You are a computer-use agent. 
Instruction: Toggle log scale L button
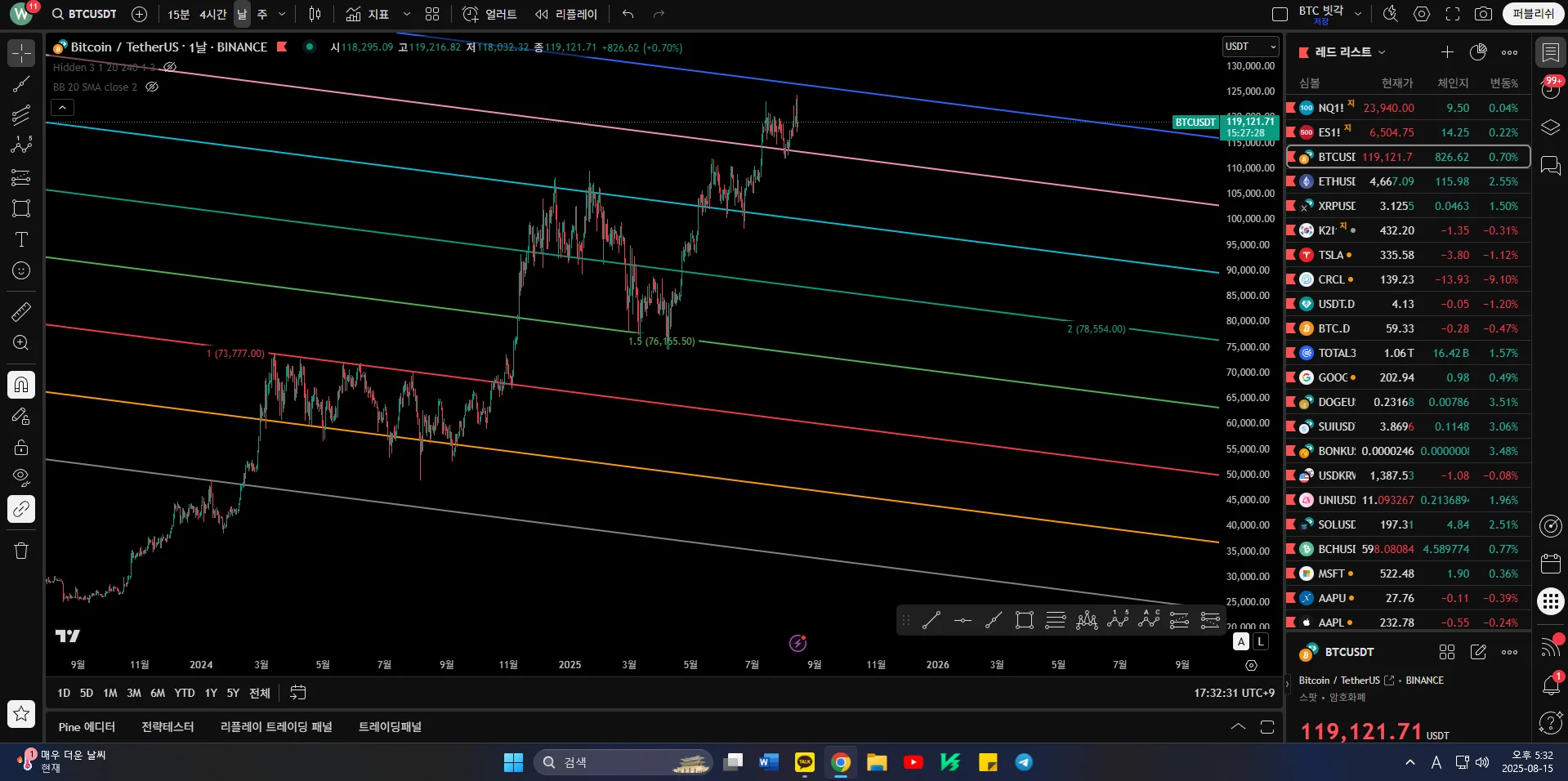1261,641
